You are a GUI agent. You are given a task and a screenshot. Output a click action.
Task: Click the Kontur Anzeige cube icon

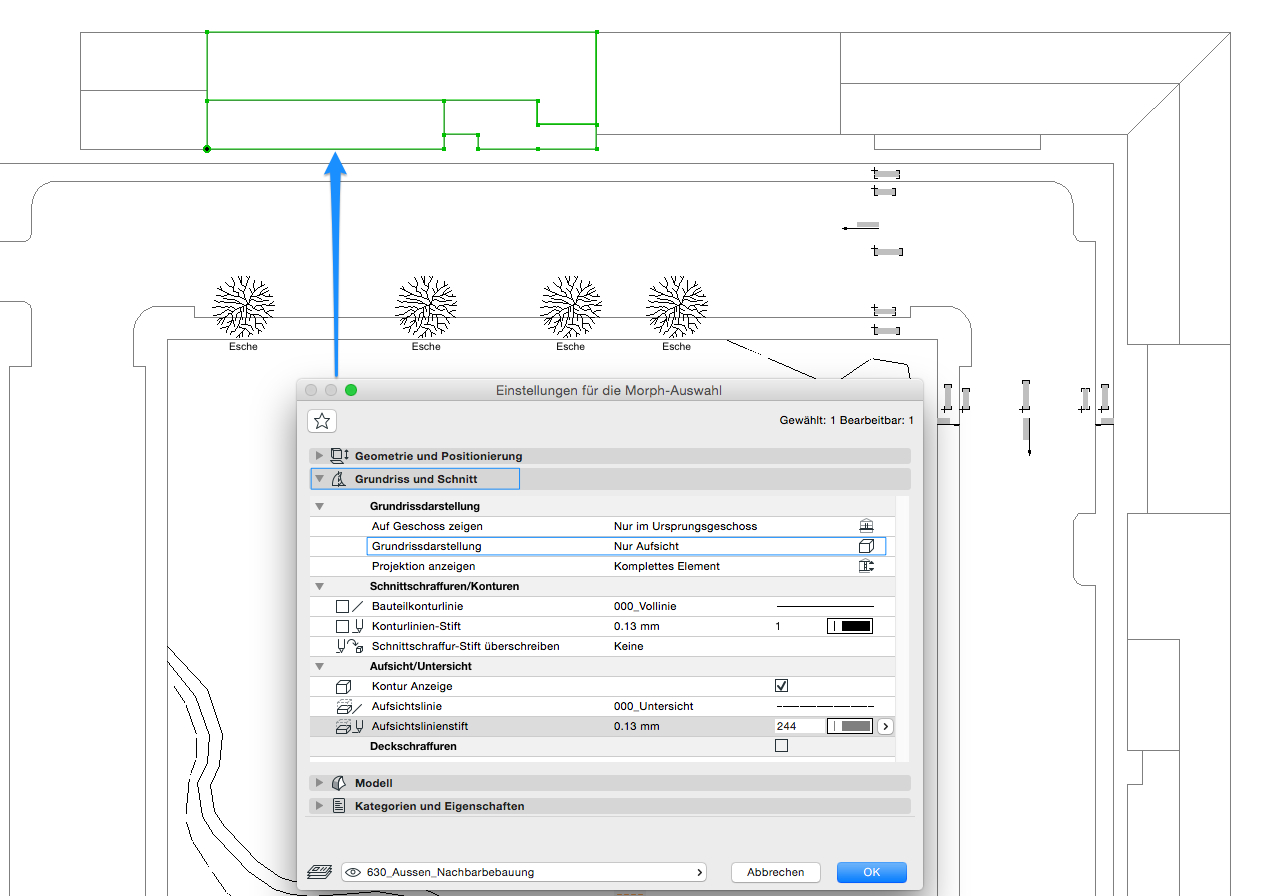pos(344,686)
